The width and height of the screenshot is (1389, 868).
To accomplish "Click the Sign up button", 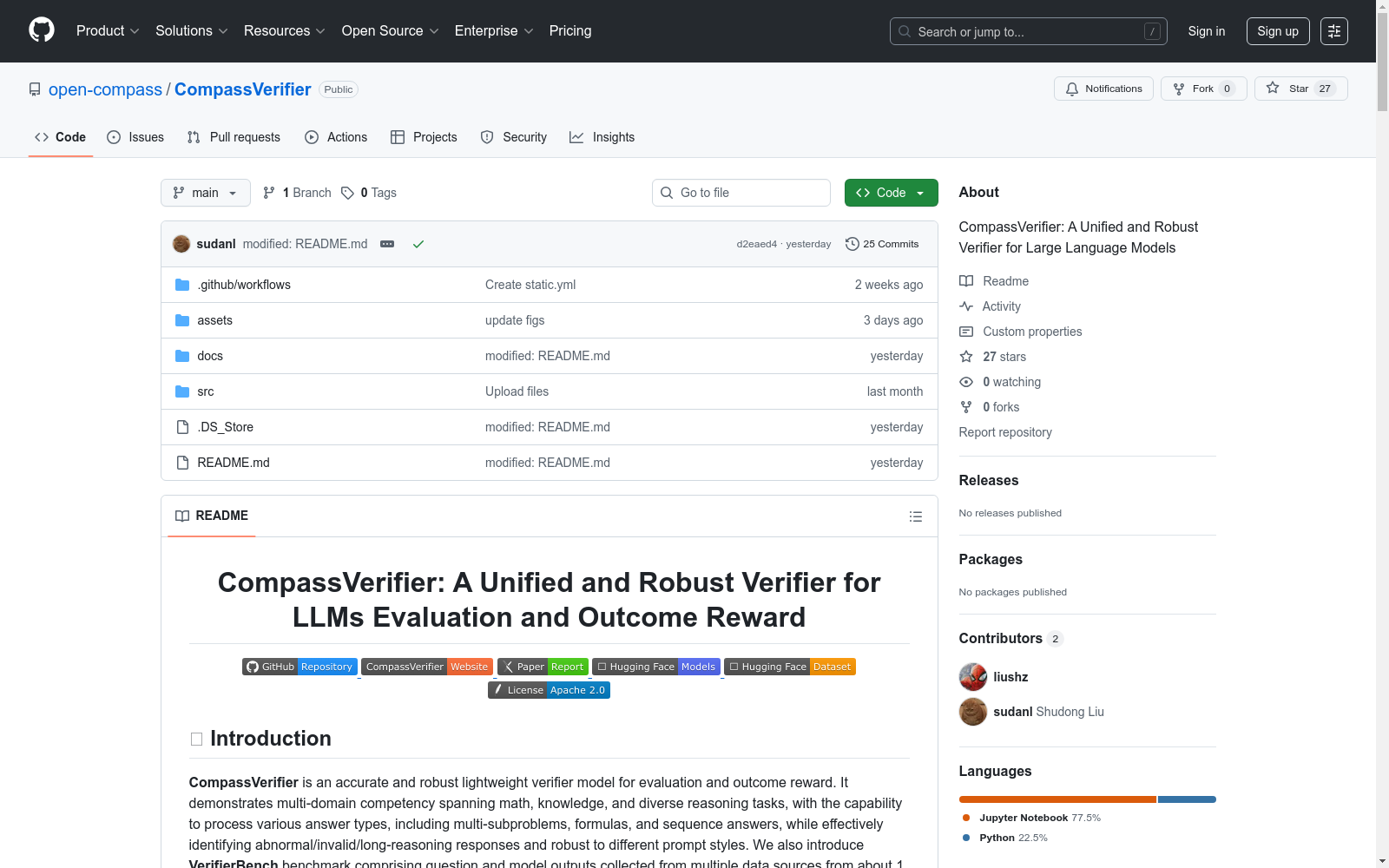I will (1278, 31).
